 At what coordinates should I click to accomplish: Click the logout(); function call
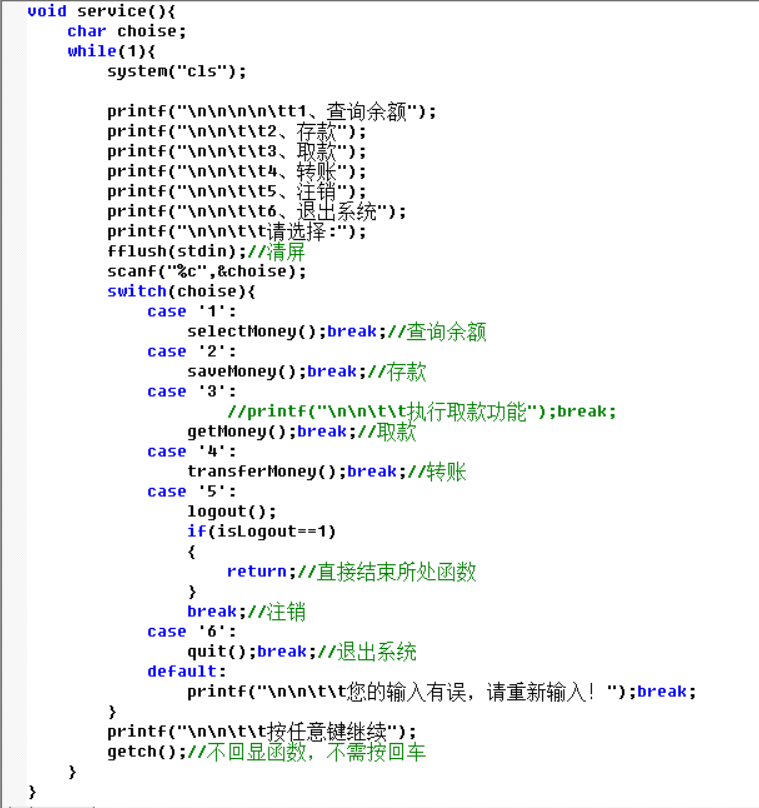click(231, 512)
